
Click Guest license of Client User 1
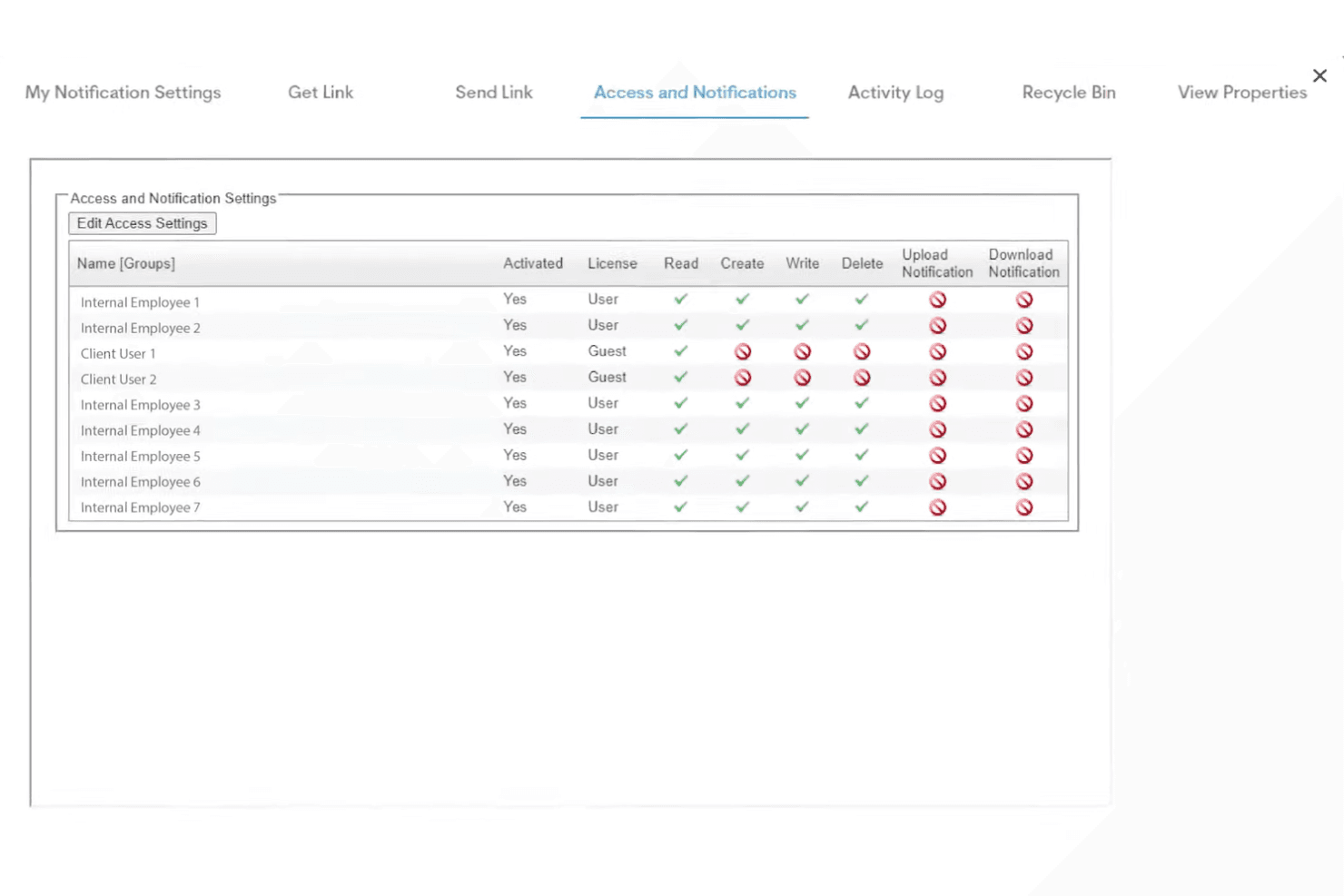[607, 351]
